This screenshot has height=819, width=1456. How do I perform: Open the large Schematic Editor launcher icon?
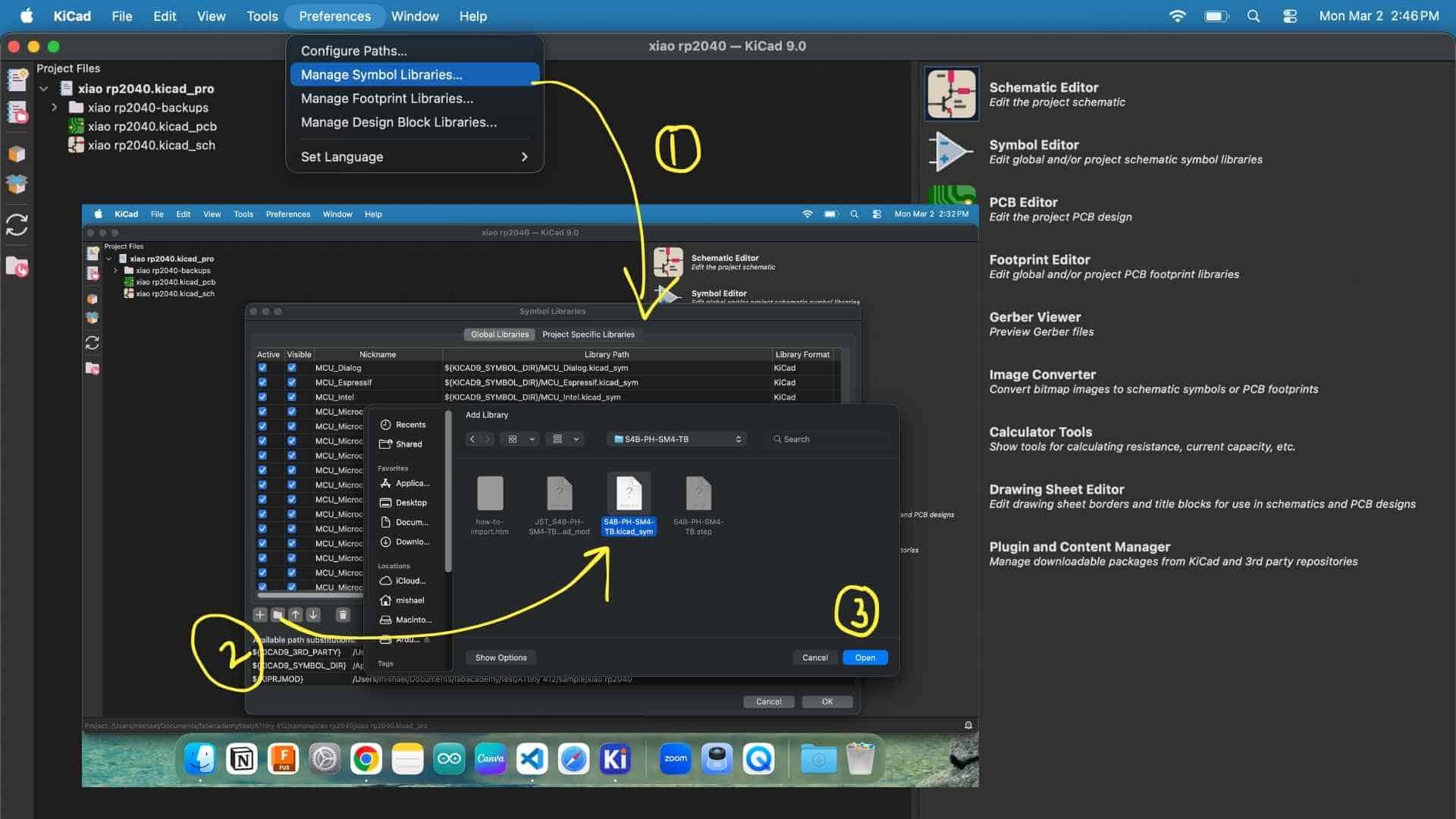pyautogui.click(x=951, y=94)
